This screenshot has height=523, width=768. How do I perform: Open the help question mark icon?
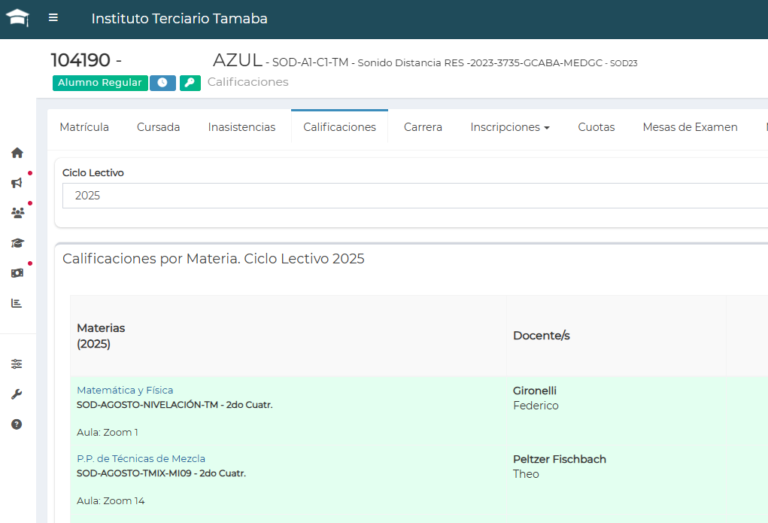click(x=17, y=424)
